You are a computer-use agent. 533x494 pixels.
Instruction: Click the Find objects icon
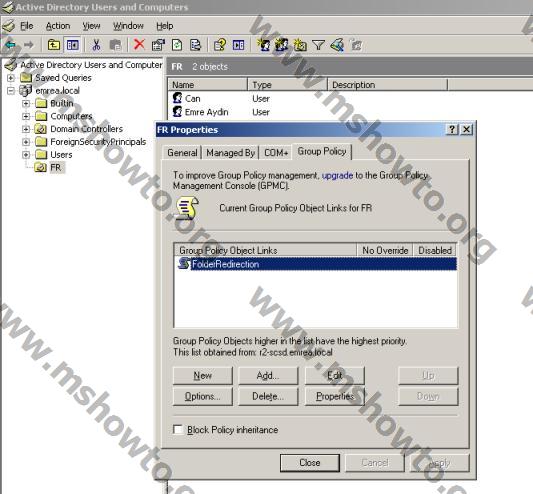337,45
